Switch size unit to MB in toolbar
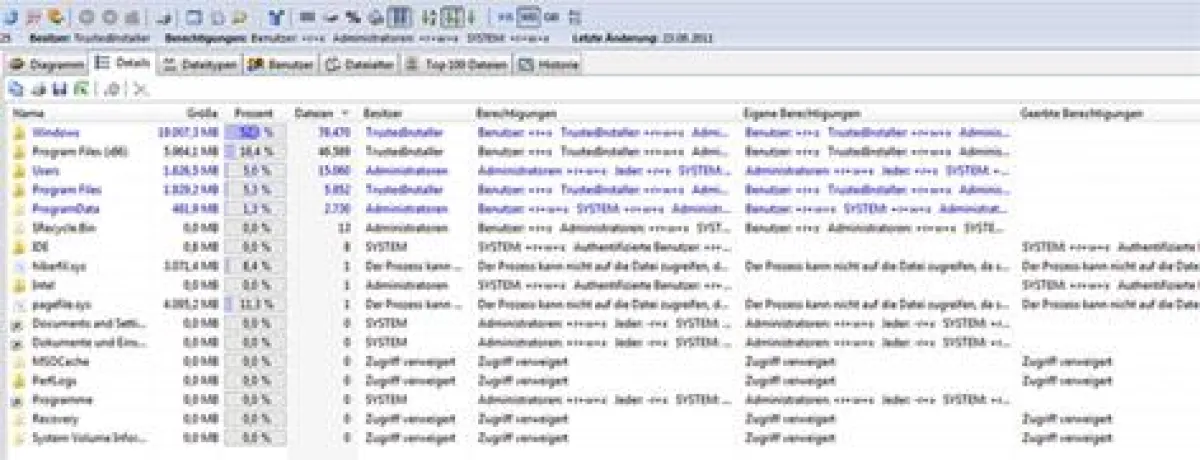 (x=530, y=17)
